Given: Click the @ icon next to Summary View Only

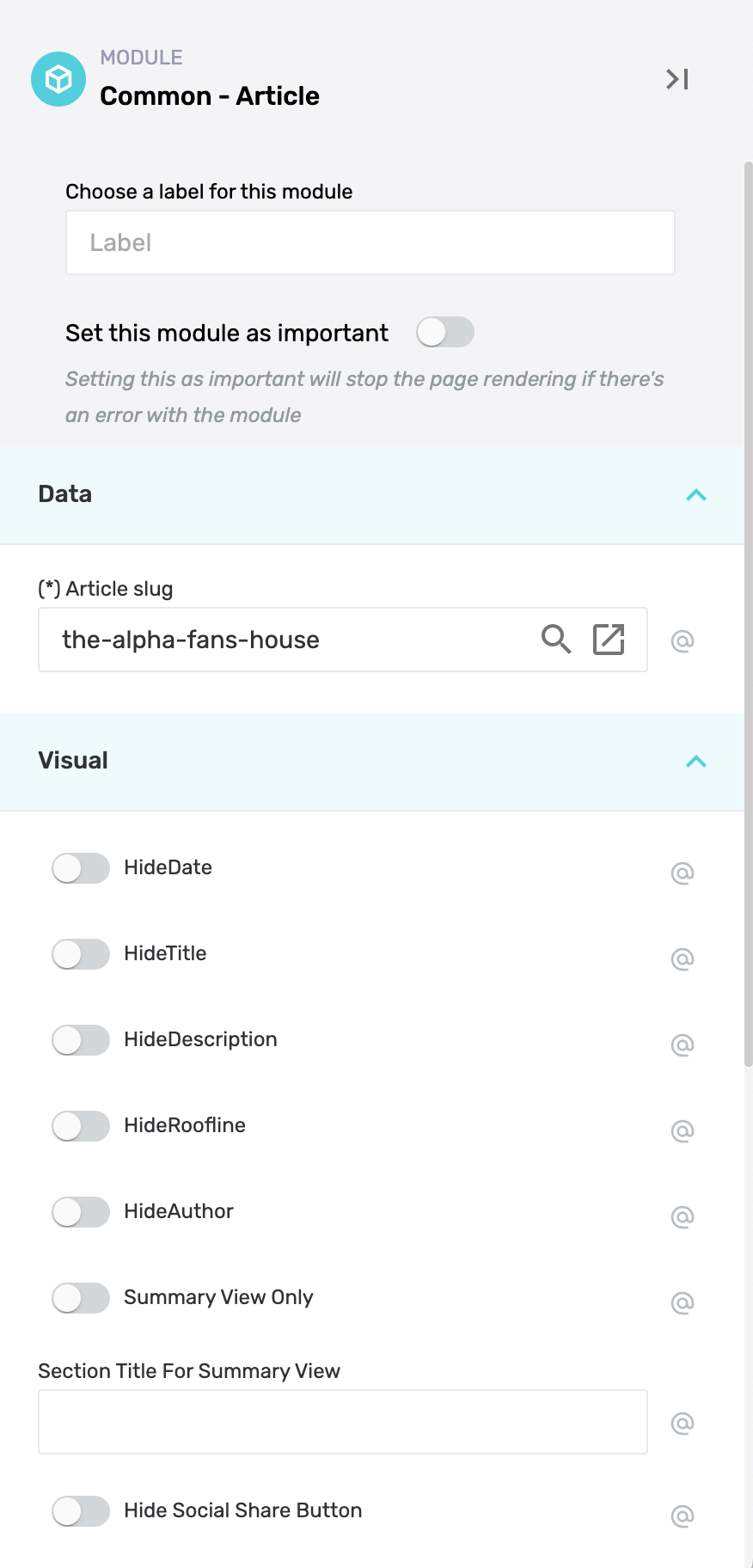Looking at the screenshot, I should pos(683,1302).
